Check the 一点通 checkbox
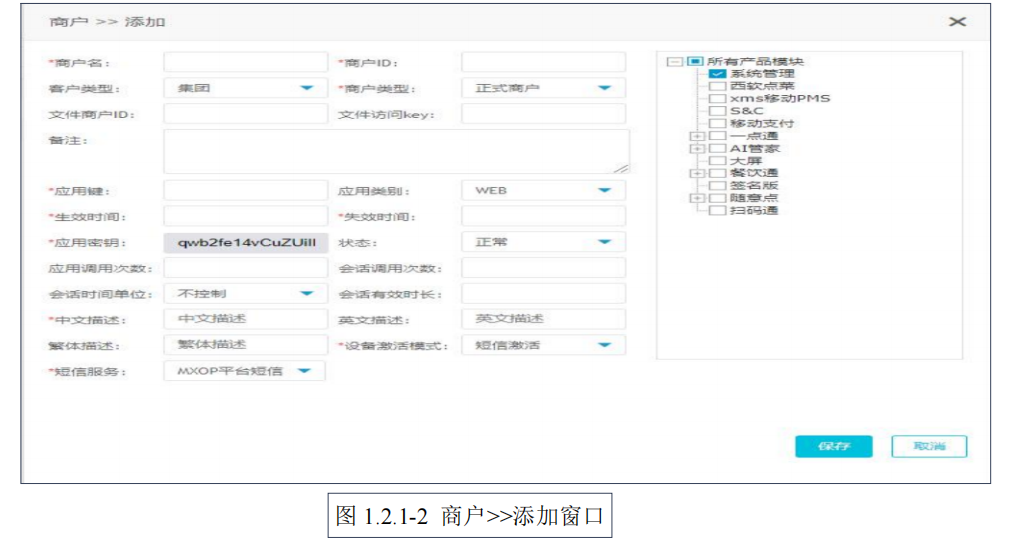 click(717, 136)
